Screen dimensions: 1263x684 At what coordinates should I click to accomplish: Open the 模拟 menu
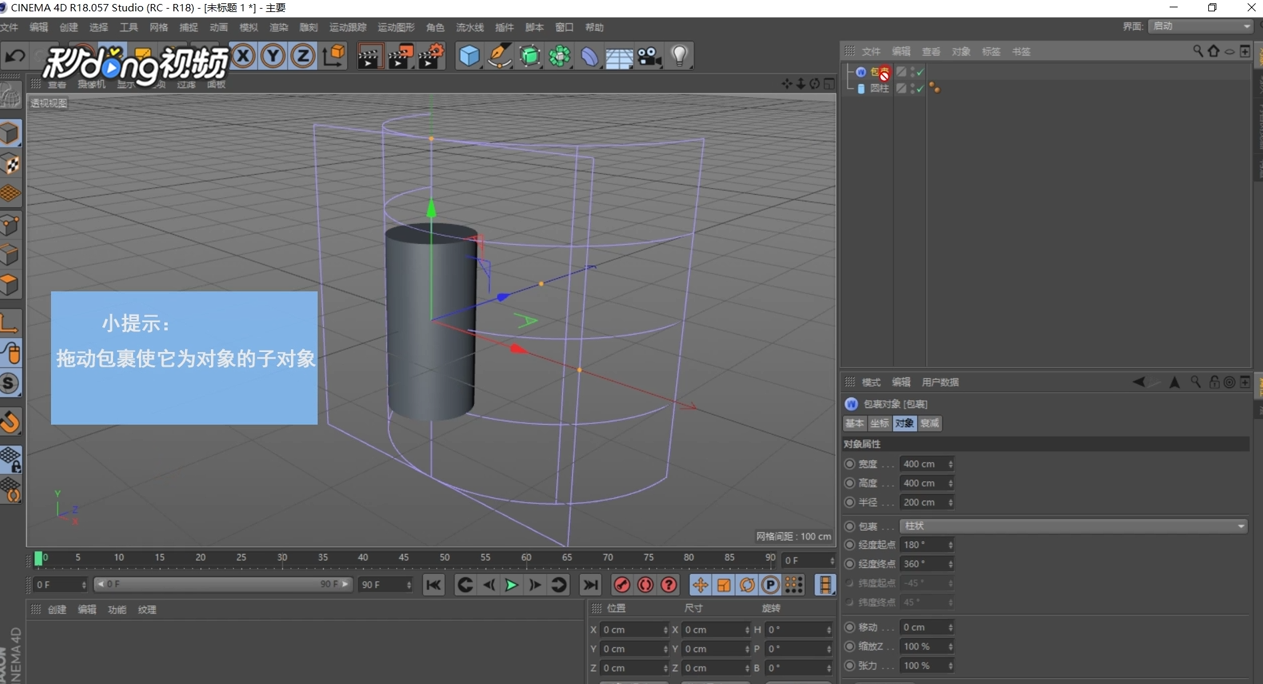[248, 28]
